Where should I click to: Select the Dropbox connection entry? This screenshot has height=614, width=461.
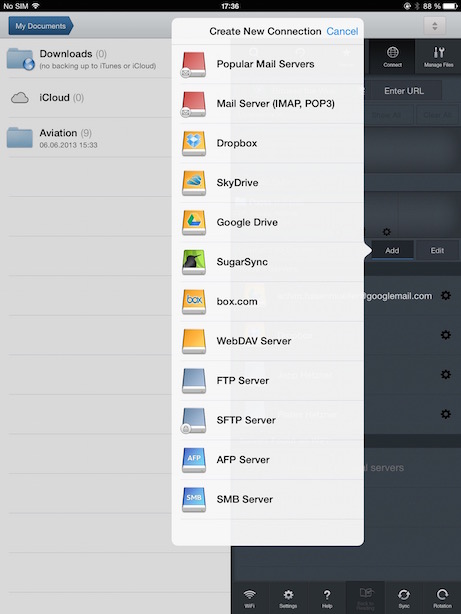coord(268,143)
